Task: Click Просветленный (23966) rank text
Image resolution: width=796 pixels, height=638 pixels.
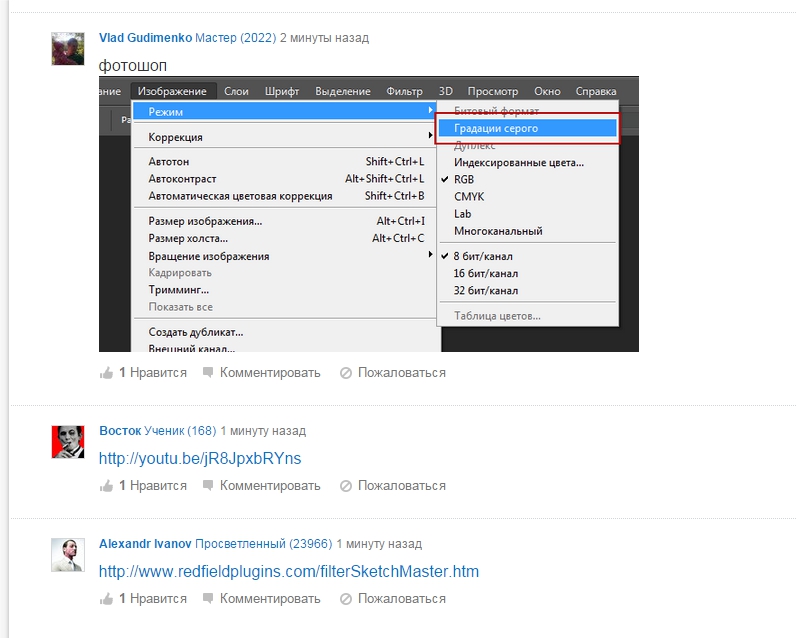Action: coord(263,544)
